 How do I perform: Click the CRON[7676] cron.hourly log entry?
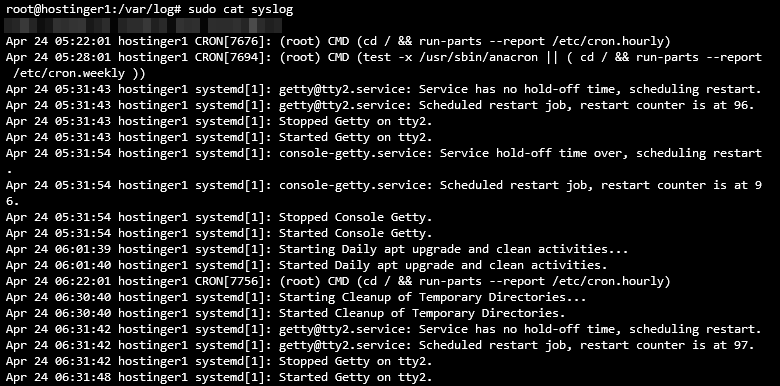[338, 41]
